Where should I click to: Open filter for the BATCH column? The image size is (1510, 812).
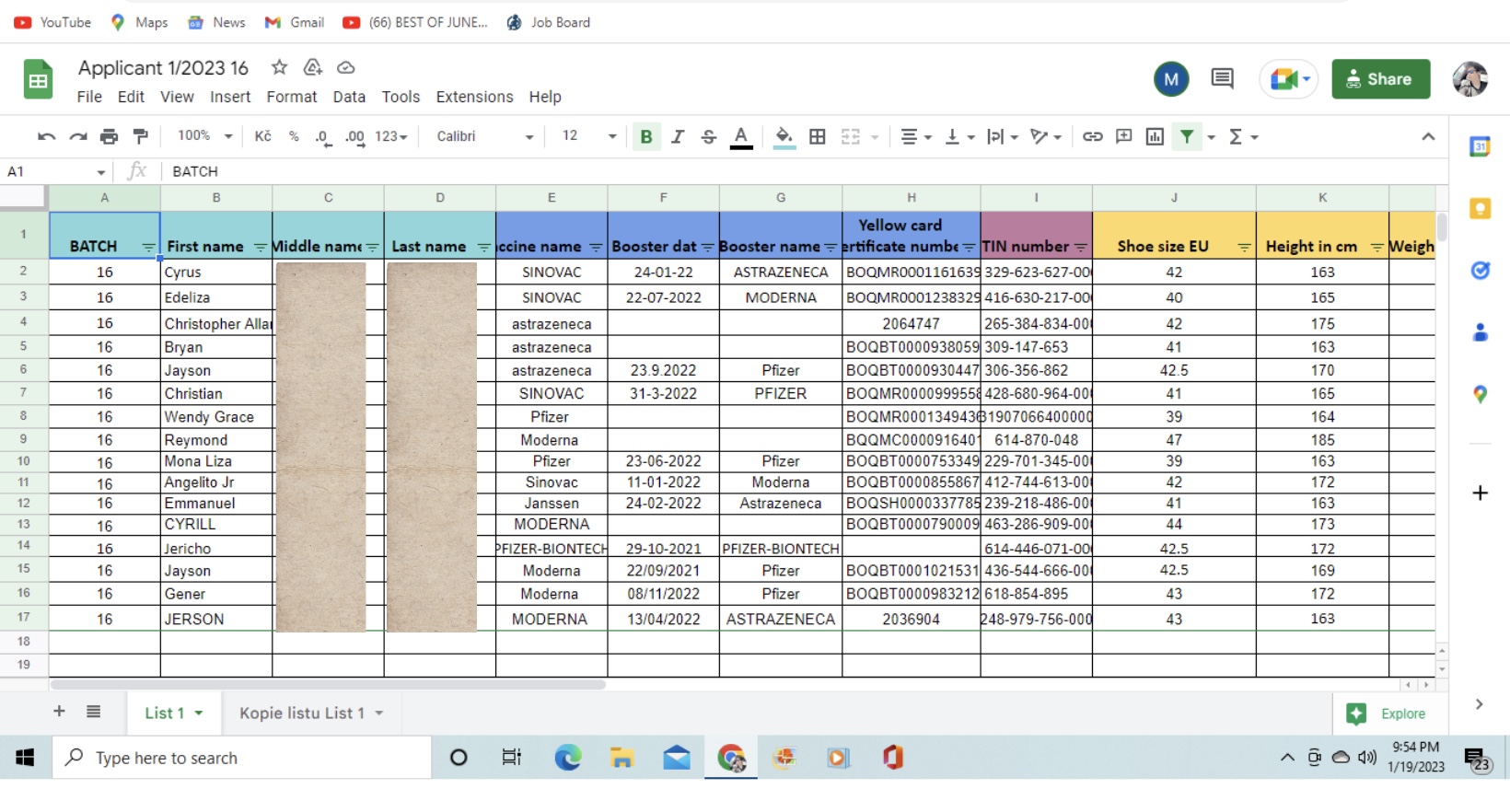click(x=148, y=248)
